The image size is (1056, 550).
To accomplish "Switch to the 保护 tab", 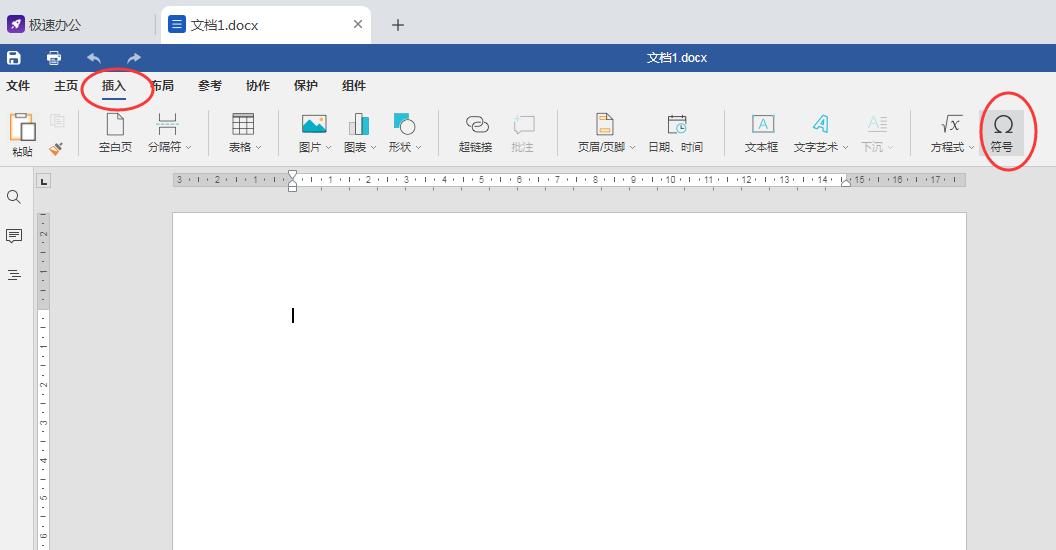I will [306, 85].
